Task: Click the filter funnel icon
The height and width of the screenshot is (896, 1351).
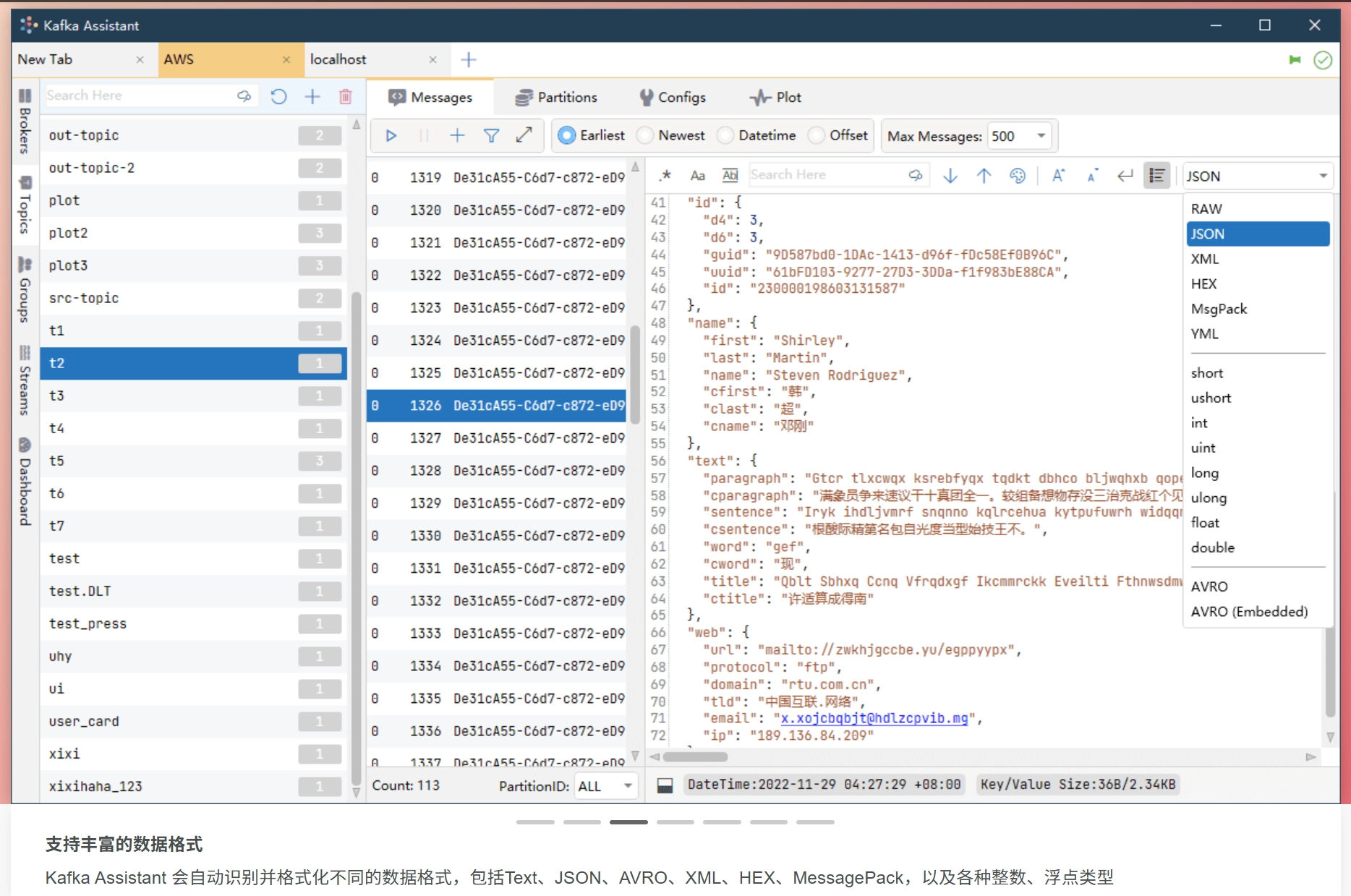Action: 491,136
